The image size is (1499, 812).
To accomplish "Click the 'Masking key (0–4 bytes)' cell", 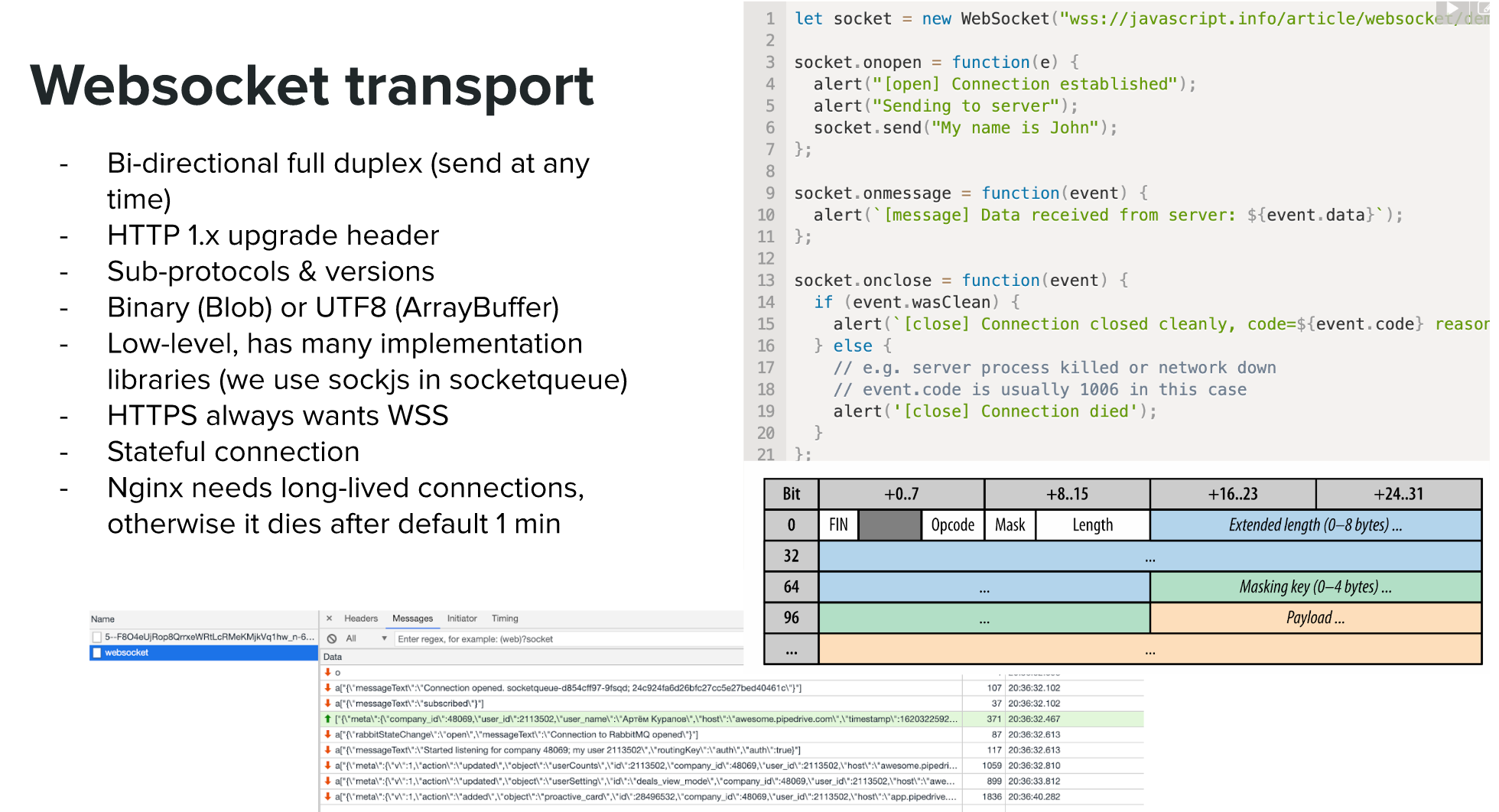I will [1315, 587].
